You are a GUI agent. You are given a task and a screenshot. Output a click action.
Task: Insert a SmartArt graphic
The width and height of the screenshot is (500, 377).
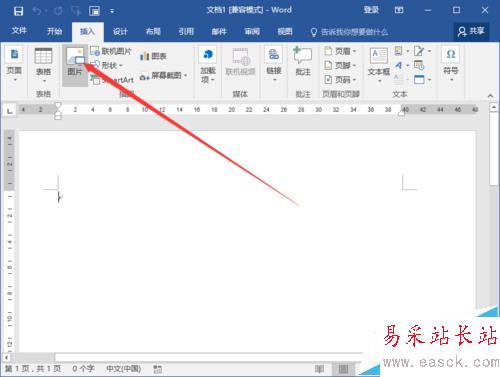[112, 80]
